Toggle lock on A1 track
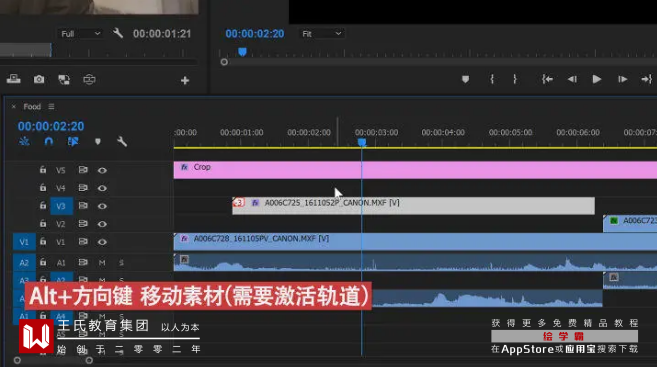Image resolution: width=657 pixels, height=367 pixels. click(43, 262)
